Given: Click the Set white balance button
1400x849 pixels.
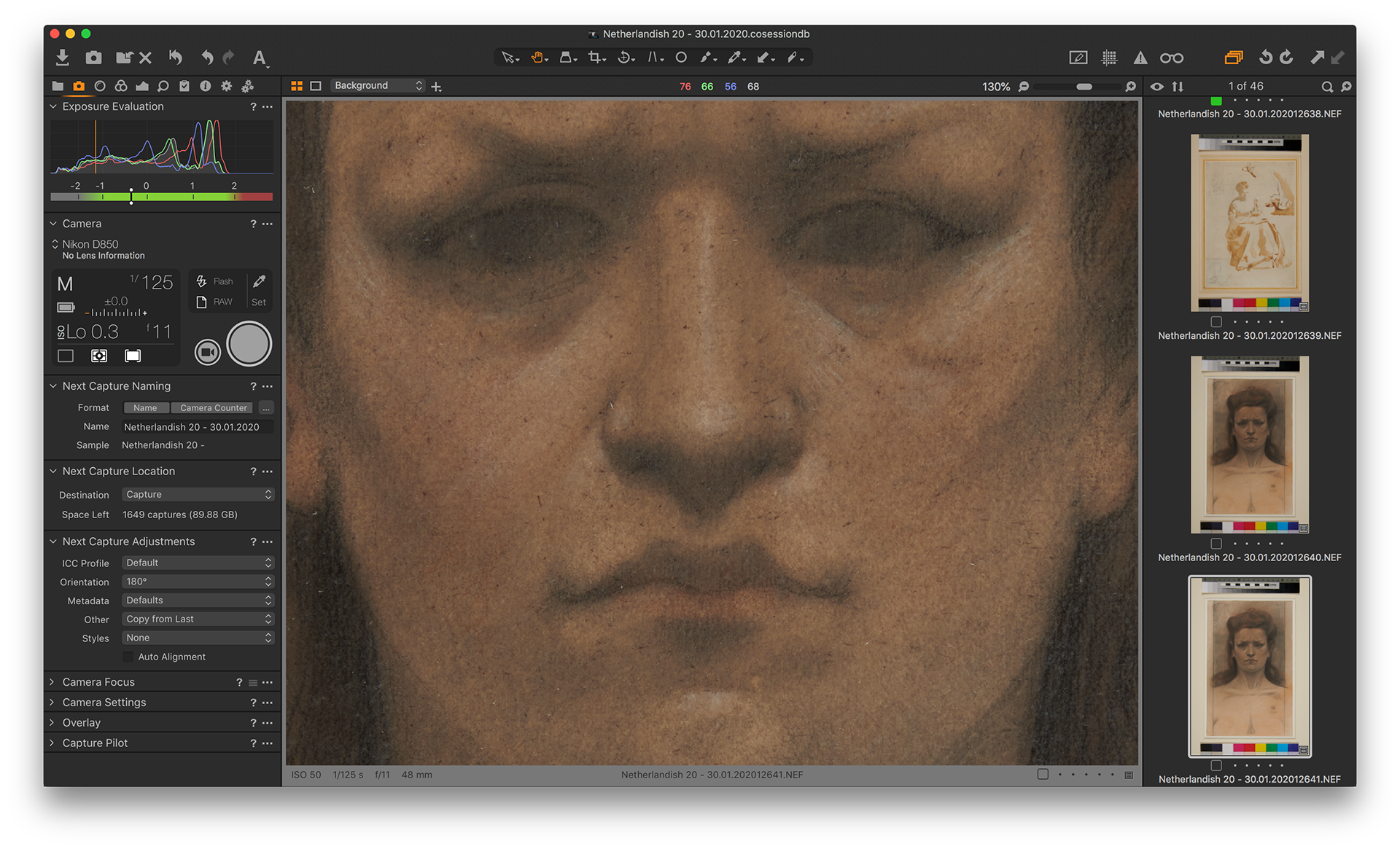Looking at the screenshot, I should click(259, 291).
